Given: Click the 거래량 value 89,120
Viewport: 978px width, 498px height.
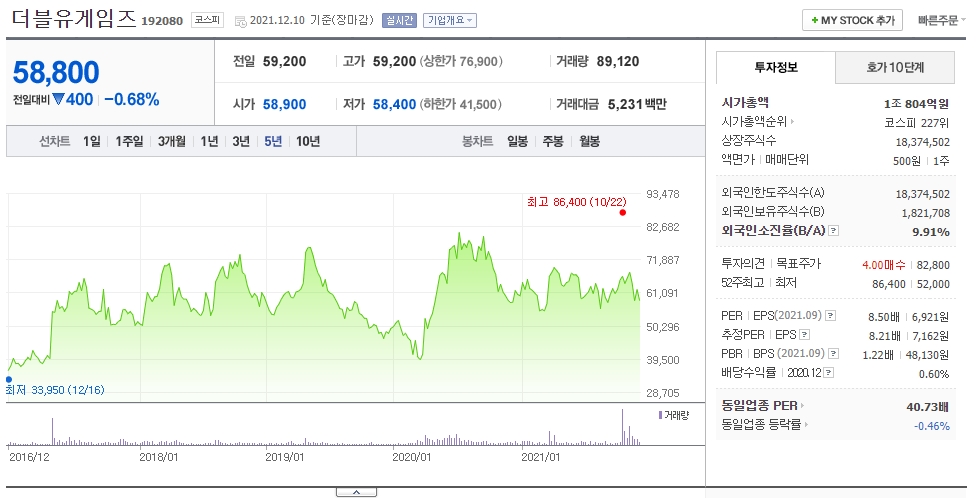Looking at the screenshot, I should 617,62.
